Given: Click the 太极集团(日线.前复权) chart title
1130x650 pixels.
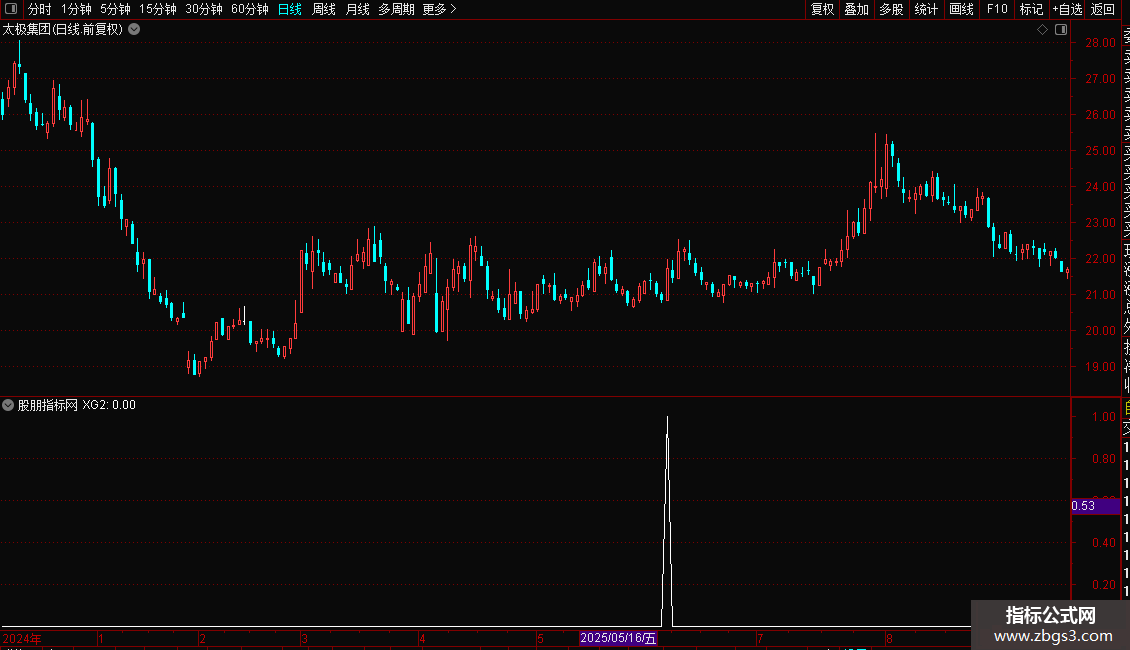Looking at the screenshot, I should pyautogui.click(x=63, y=30).
